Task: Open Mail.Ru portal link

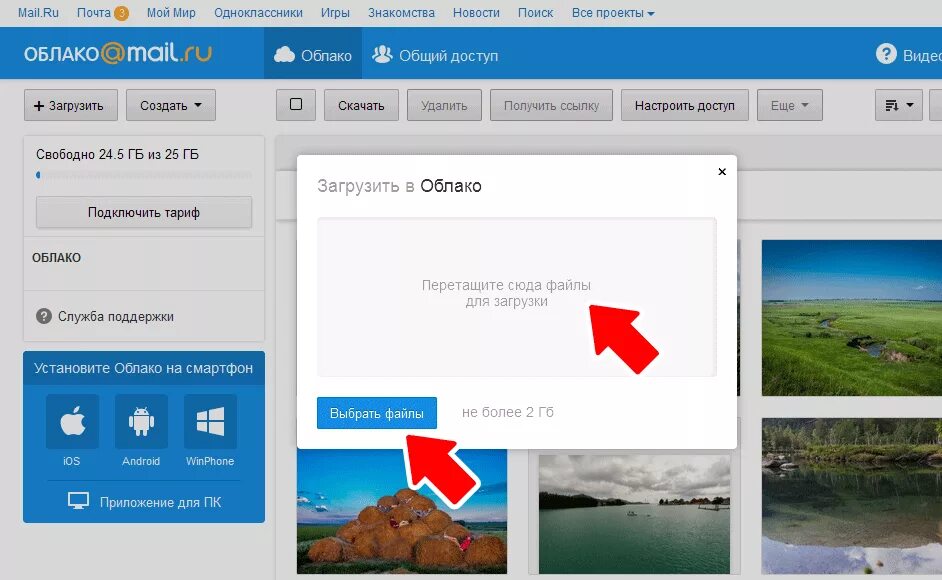Action: (x=38, y=13)
